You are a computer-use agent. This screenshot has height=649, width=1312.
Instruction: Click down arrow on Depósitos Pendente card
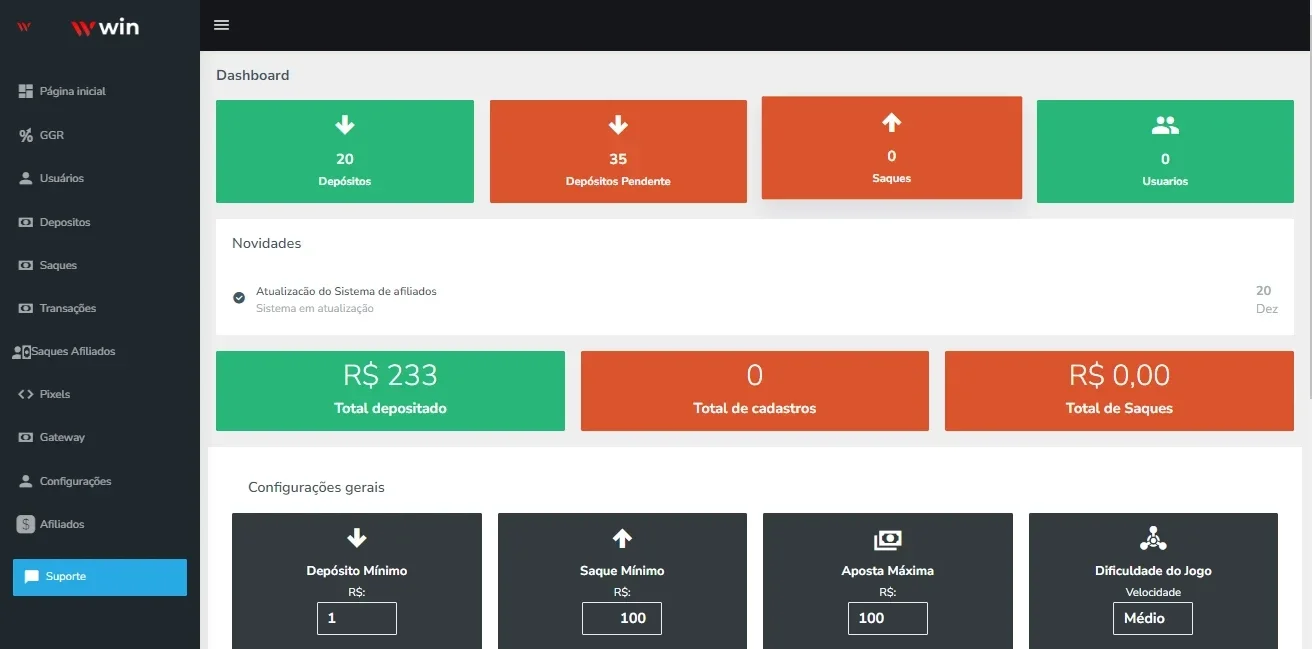(618, 125)
